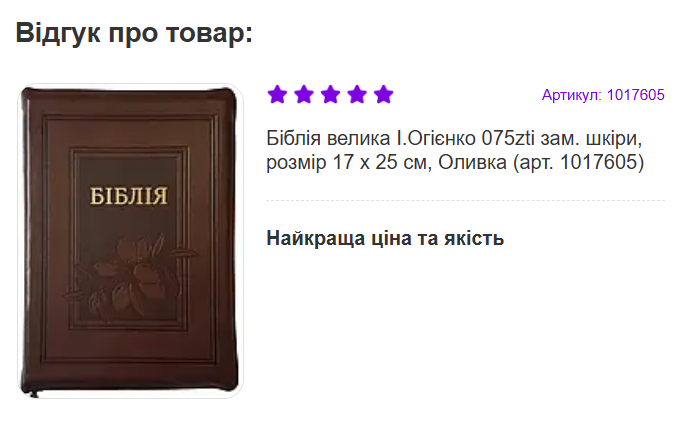
Task: Click the first purple rating star
Action: pyautogui.click(x=277, y=94)
